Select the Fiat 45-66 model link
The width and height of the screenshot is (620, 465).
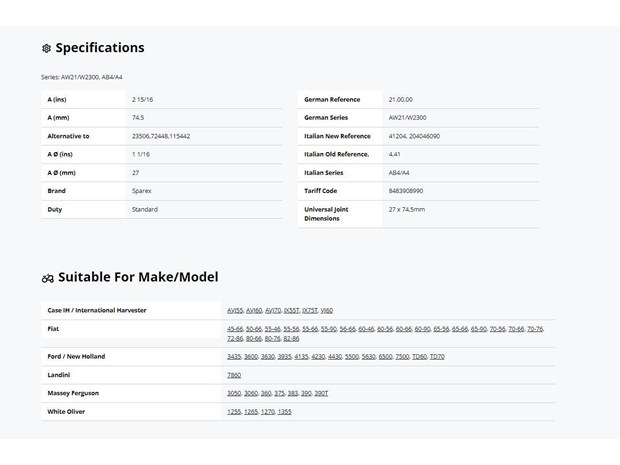(x=235, y=328)
